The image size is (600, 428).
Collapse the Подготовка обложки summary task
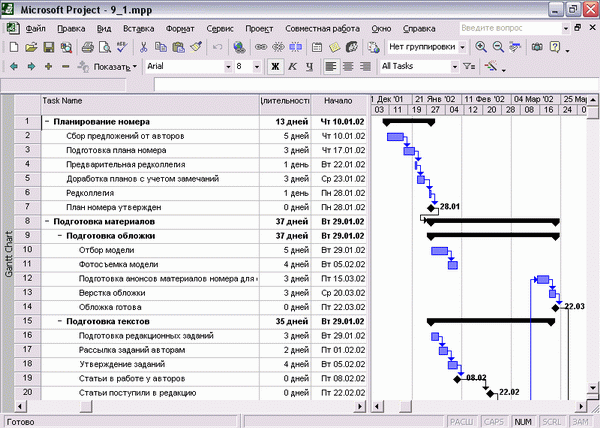60,236
